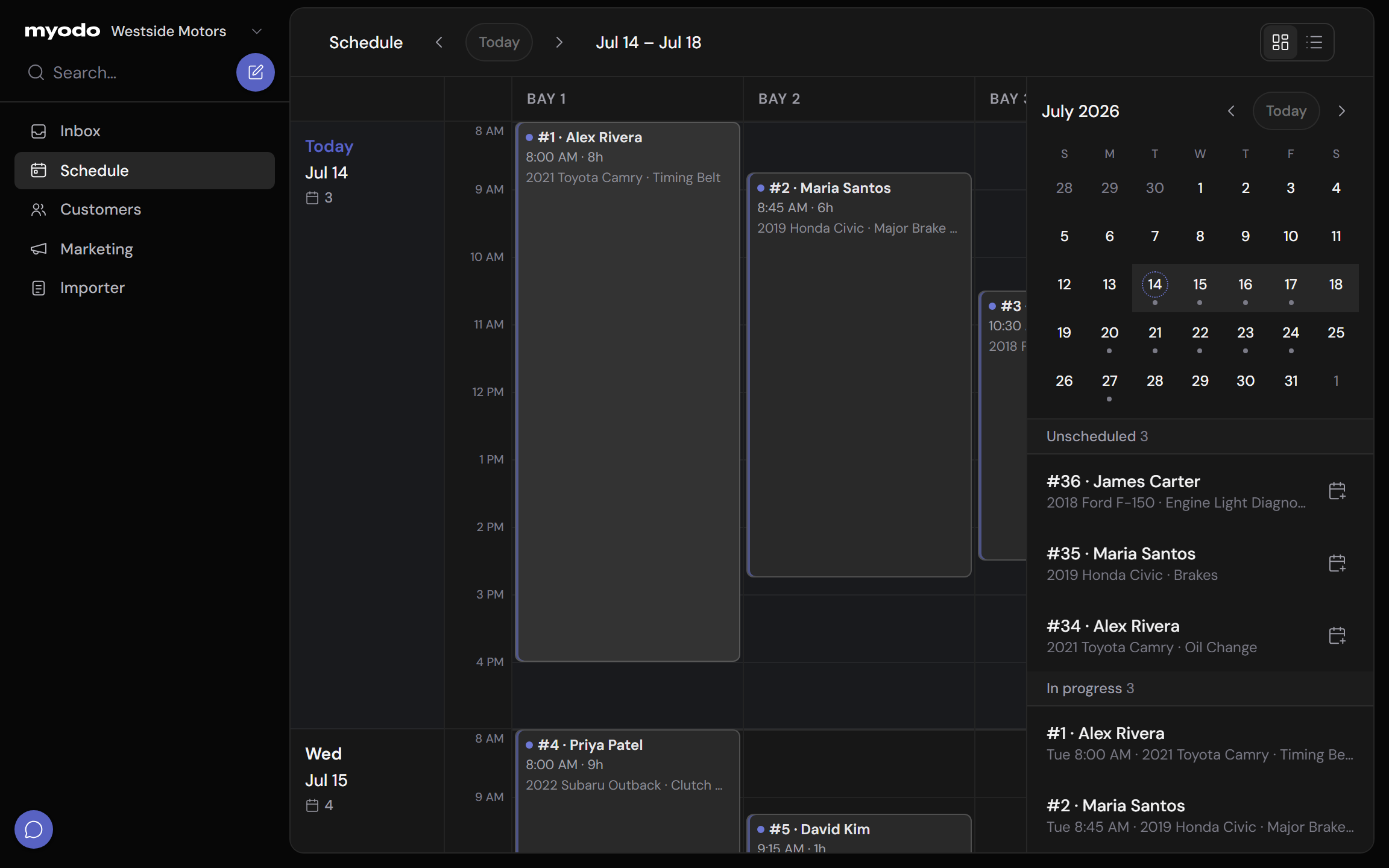The width and height of the screenshot is (1389, 868).
Task: Open appointment #5 David Kim
Action: point(859,833)
